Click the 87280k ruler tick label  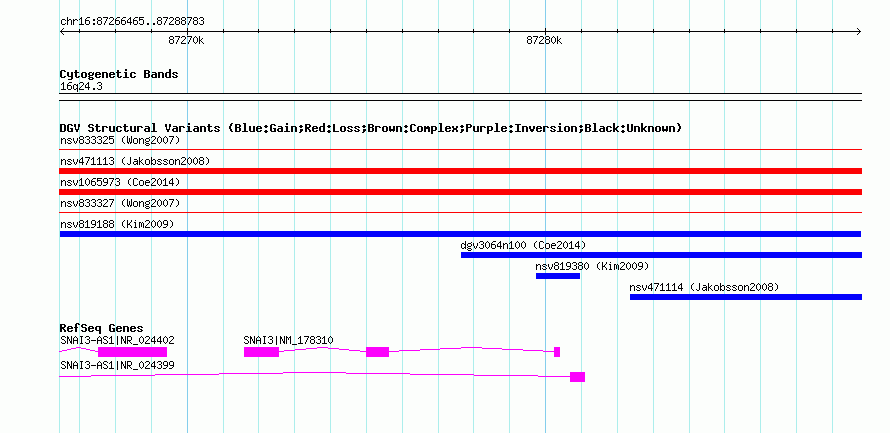click(x=544, y=40)
